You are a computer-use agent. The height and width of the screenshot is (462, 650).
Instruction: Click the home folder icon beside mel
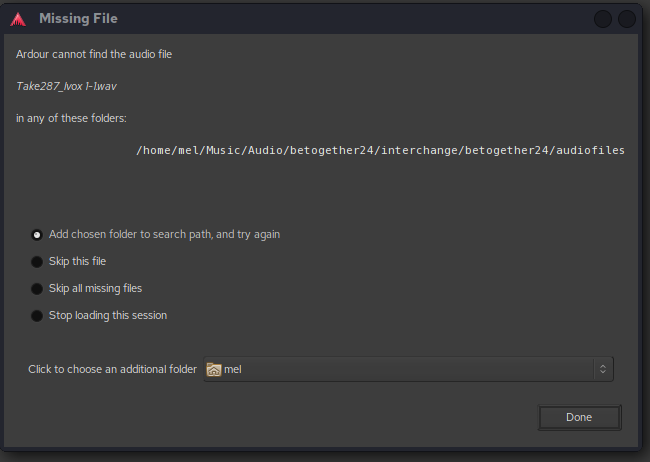click(x=213, y=369)
